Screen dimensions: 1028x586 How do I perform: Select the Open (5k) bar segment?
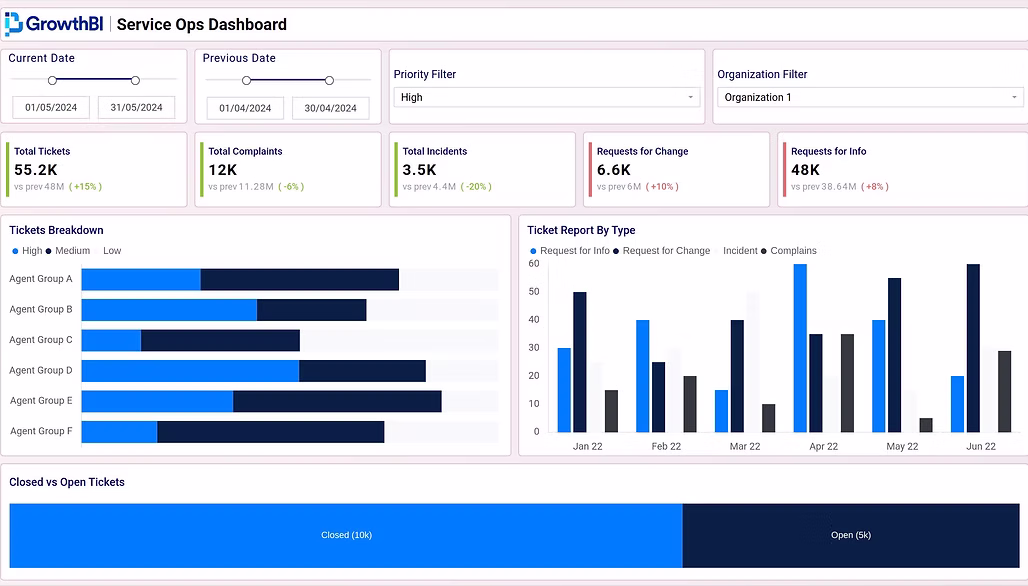tap(851, 536)
